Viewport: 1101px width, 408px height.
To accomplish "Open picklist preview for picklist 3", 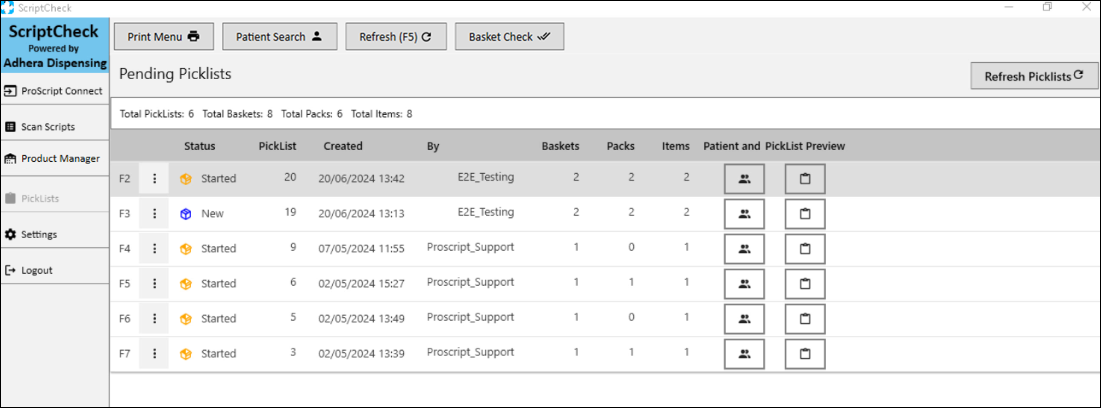I will (x=805, y=354).
